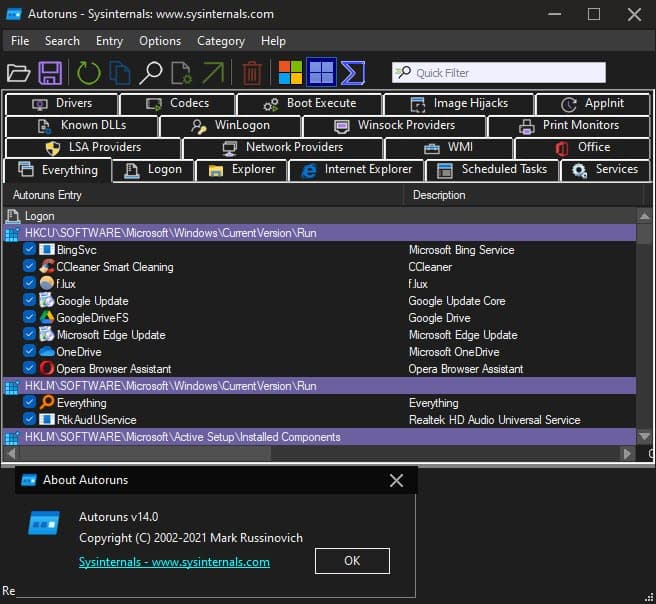
Task: Click the Open file toolbar icon
Action: click(18, 72)
